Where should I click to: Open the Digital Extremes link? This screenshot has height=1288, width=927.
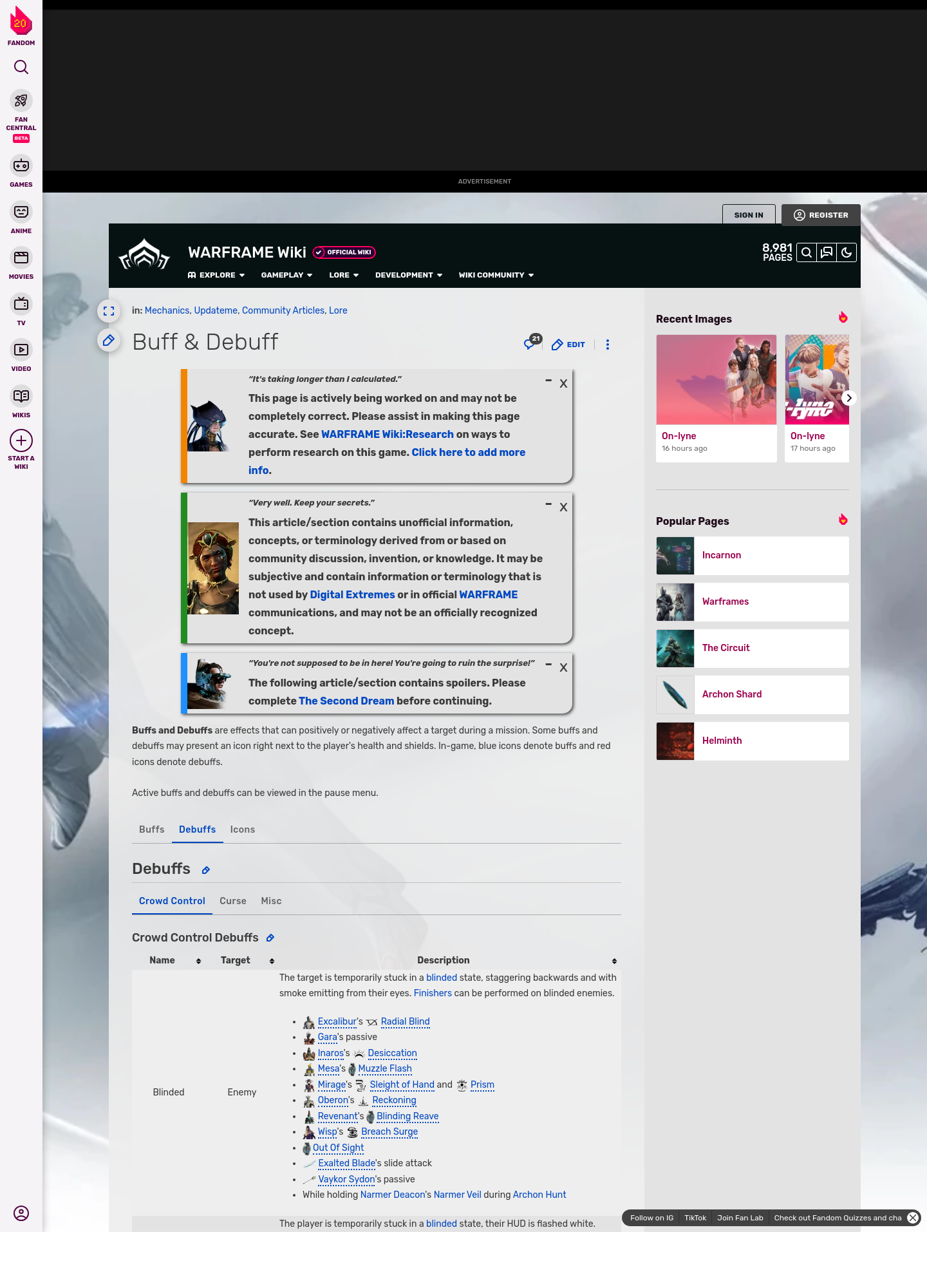353,594
